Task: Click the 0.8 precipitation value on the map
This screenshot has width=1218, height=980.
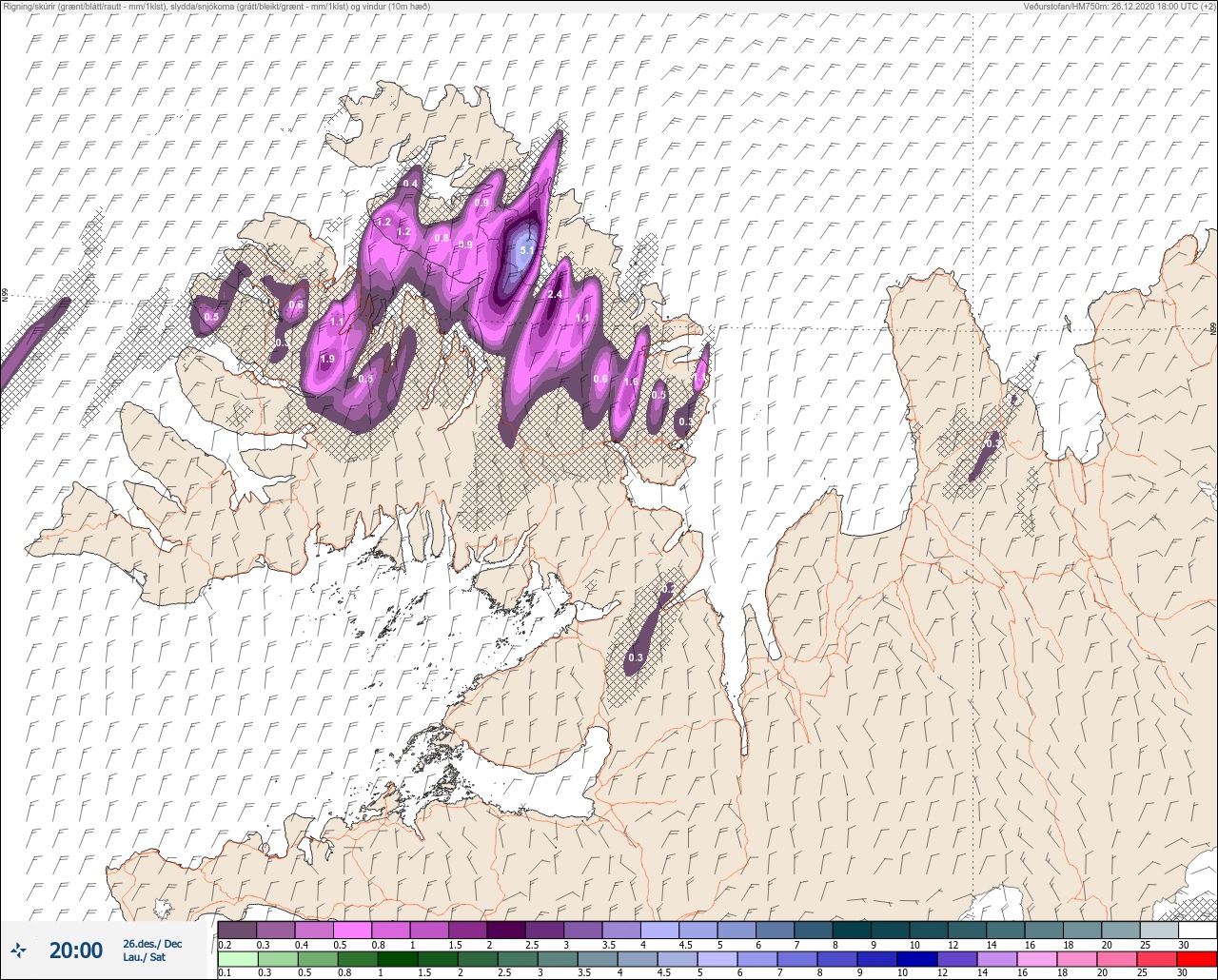Action: pos(442,238)
